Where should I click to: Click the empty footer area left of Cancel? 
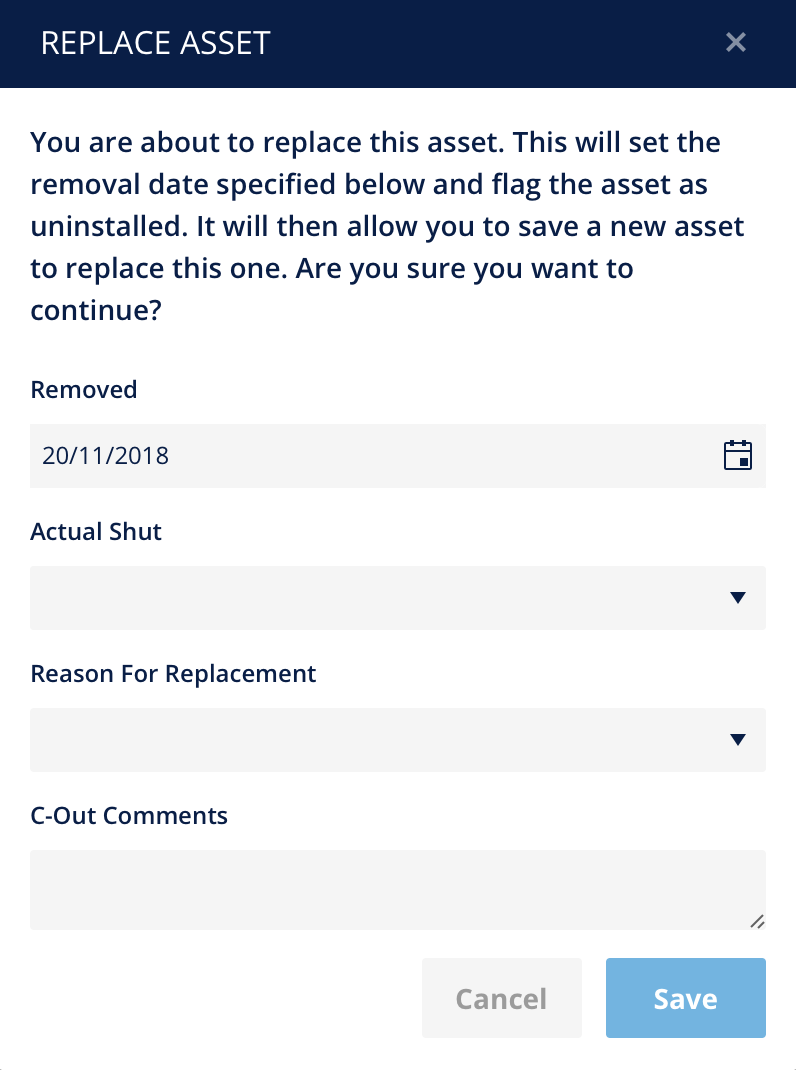click(218, 998)
